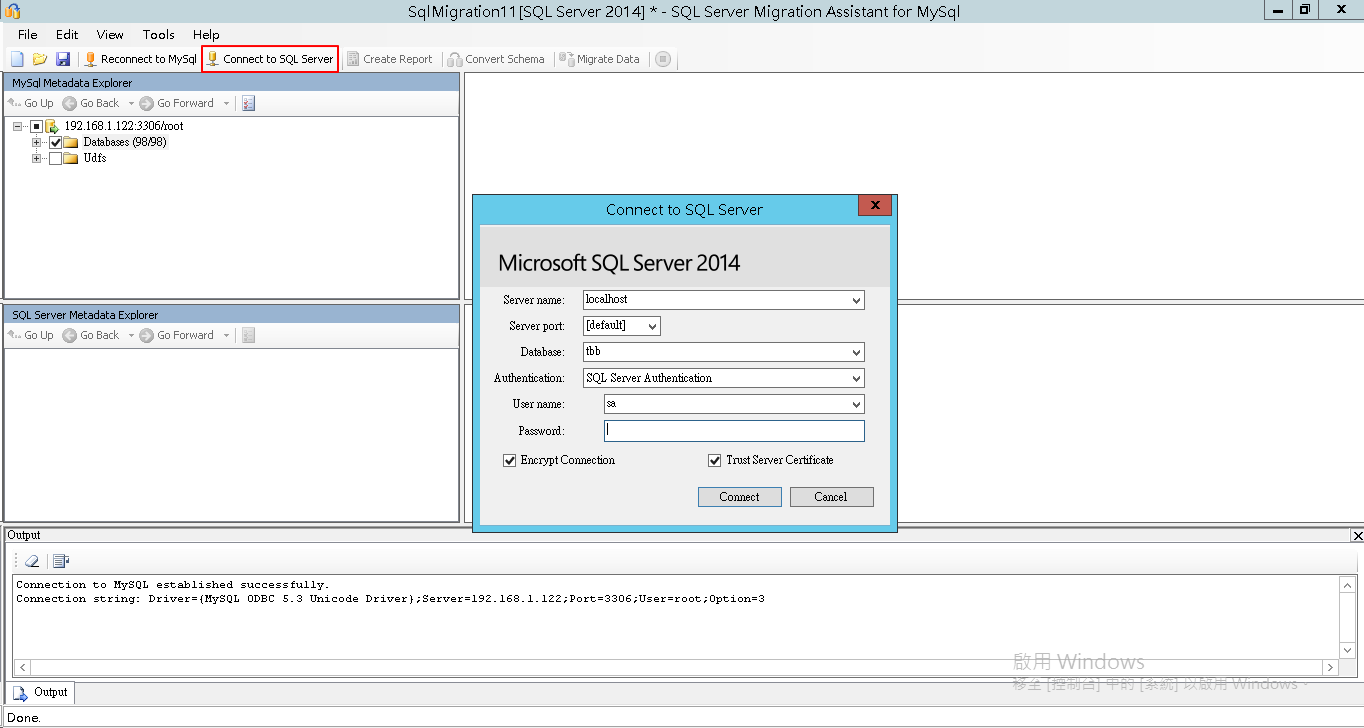This screenshot has width=1364, height=728.
Task: Uncheck the Databases (98/98) checkbox
Action: tap(55, 142)
